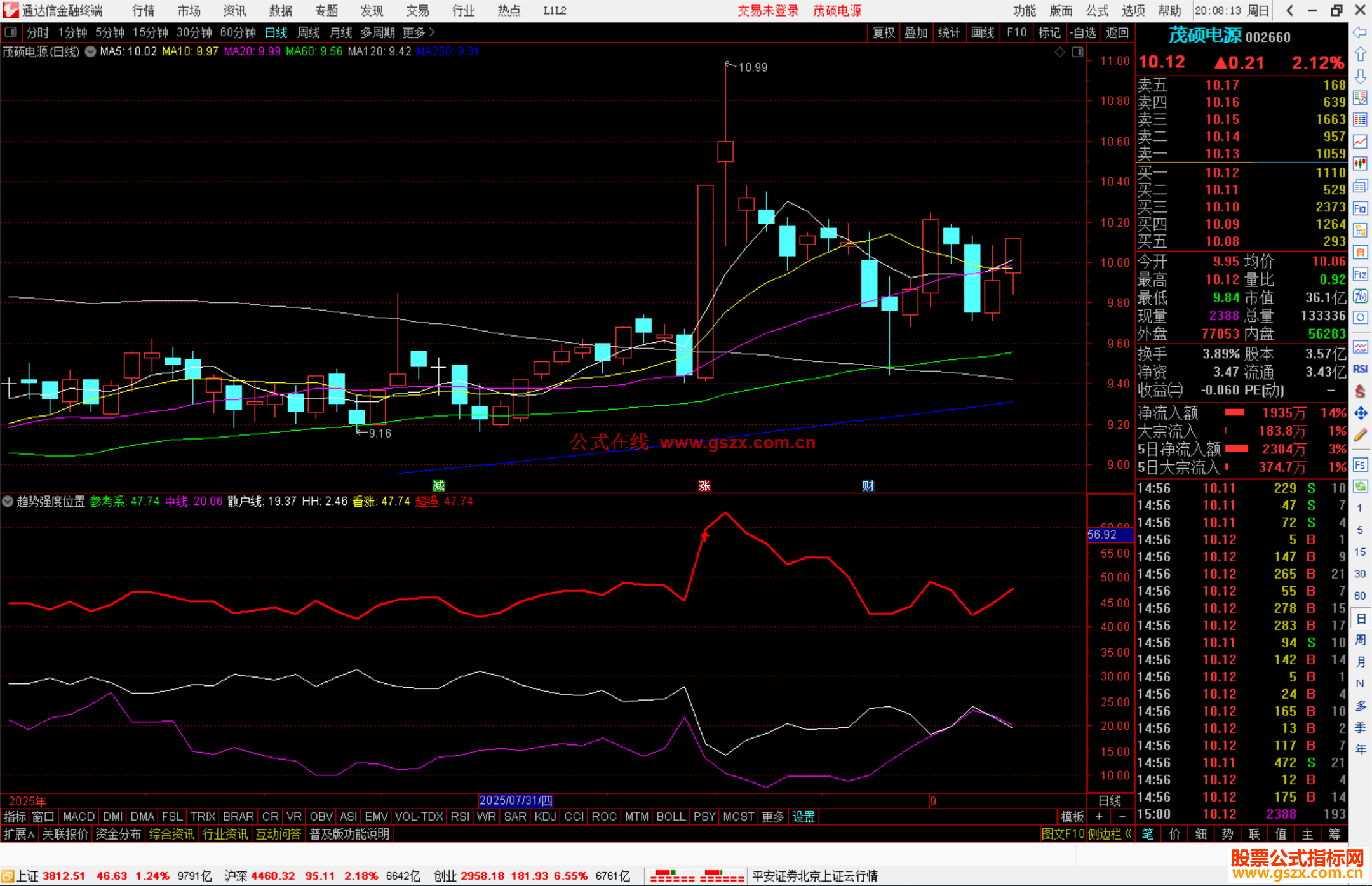Open the F12 trading sidebar icon
This screenshot has height=886, width=1372.
1360,274
